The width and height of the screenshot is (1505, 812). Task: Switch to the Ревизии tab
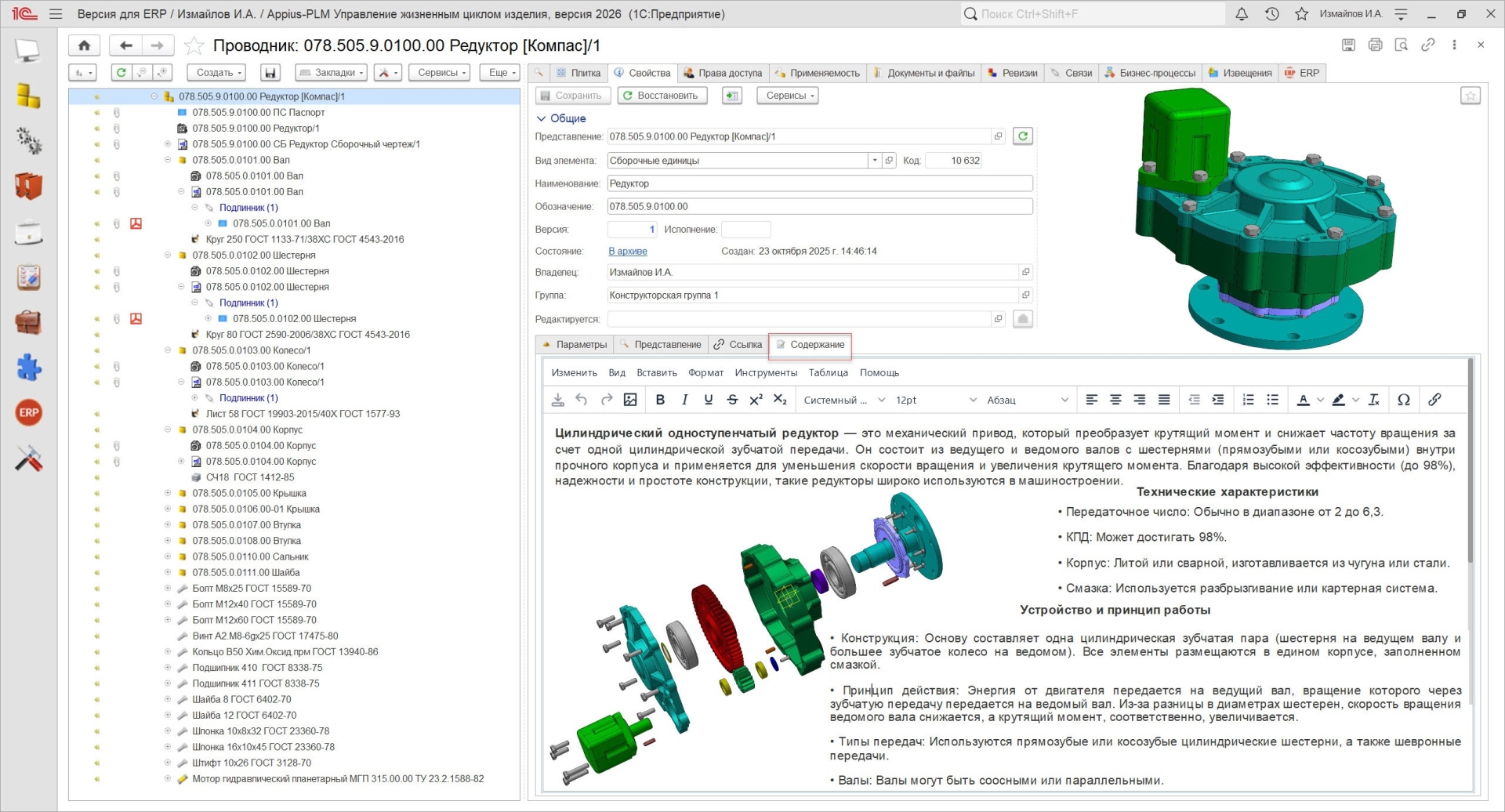[1013, 73]
